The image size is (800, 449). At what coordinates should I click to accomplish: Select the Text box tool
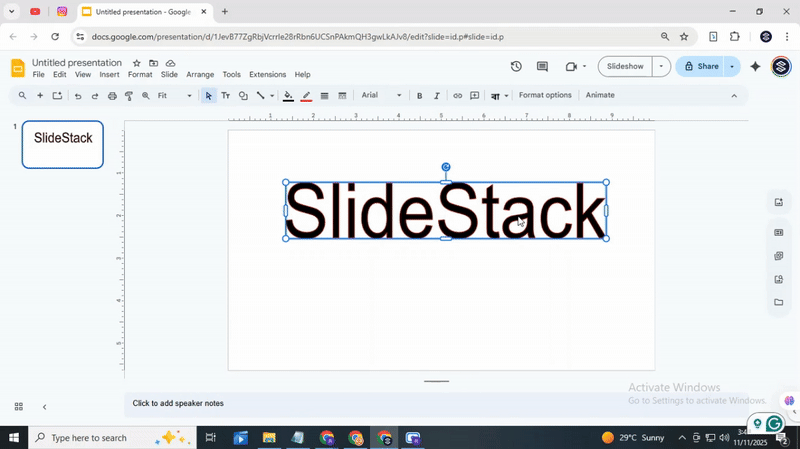pyautogui.click(x=225, y=96)
